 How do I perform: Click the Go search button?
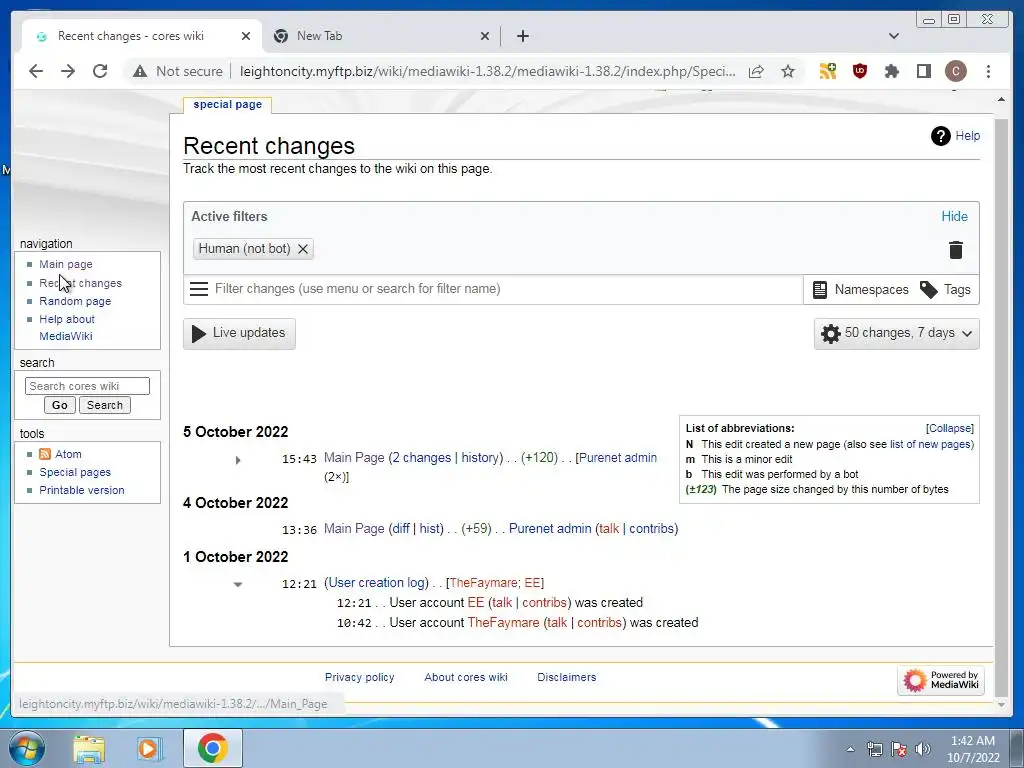point(59,405)
